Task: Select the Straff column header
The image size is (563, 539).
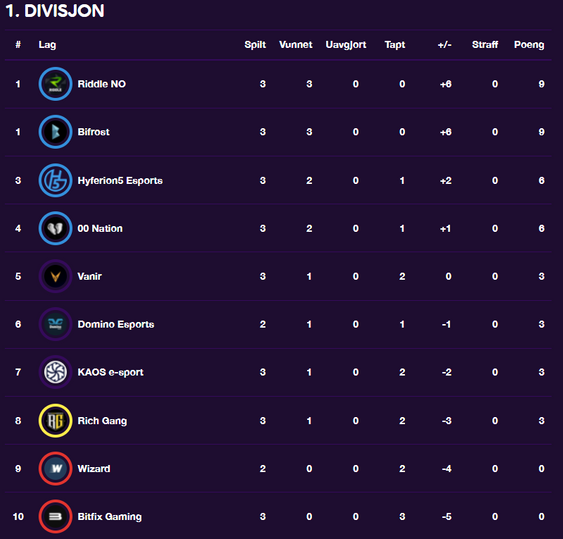Action: pos(485,45)
